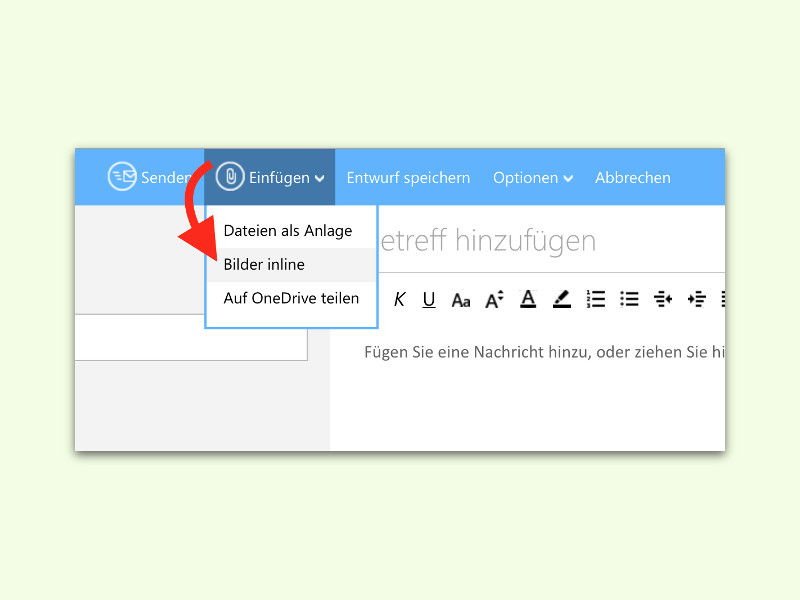Image resolution: width=800 pixels, height=600 pixels.
Task: Insert numbered list
Action: 595,299
